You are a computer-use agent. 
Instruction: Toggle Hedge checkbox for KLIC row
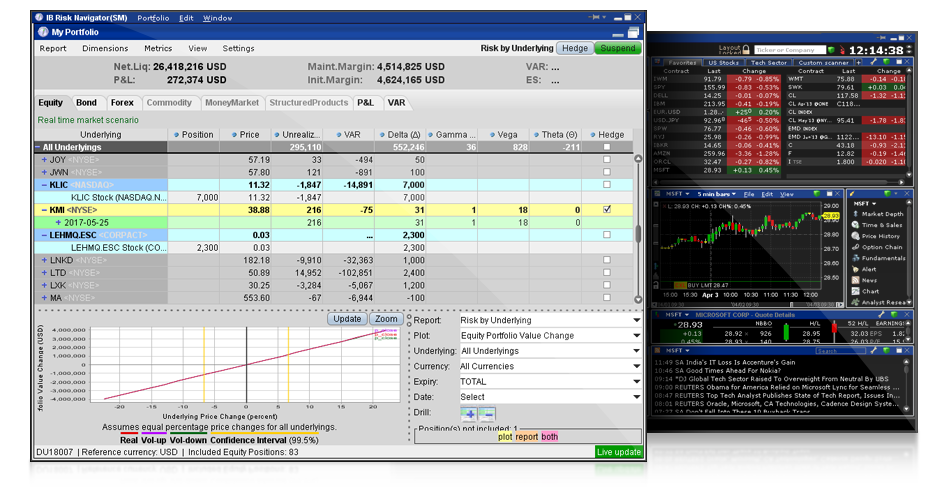coord(607,184)
